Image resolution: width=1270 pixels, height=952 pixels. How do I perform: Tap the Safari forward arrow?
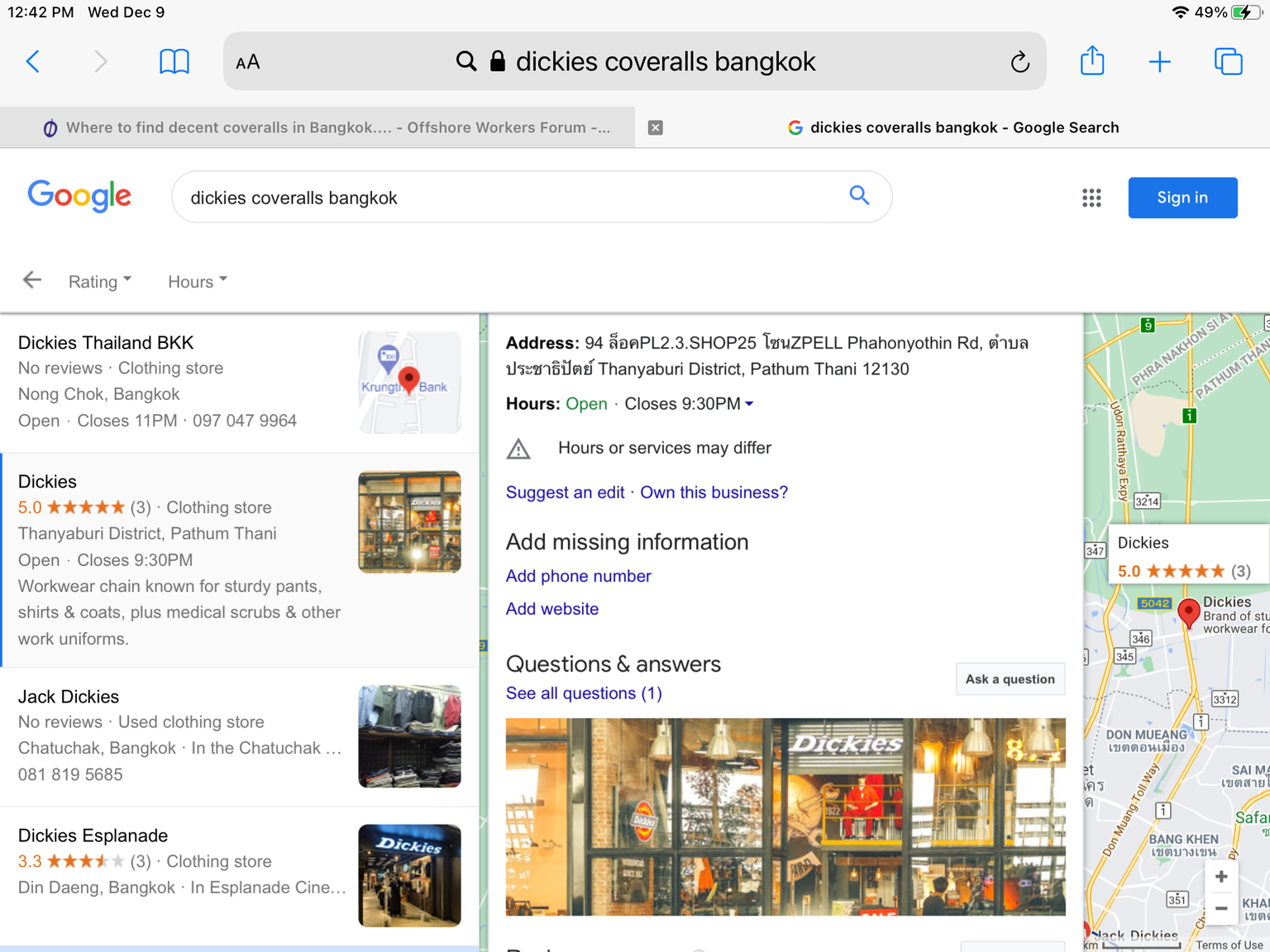(100, 61)
